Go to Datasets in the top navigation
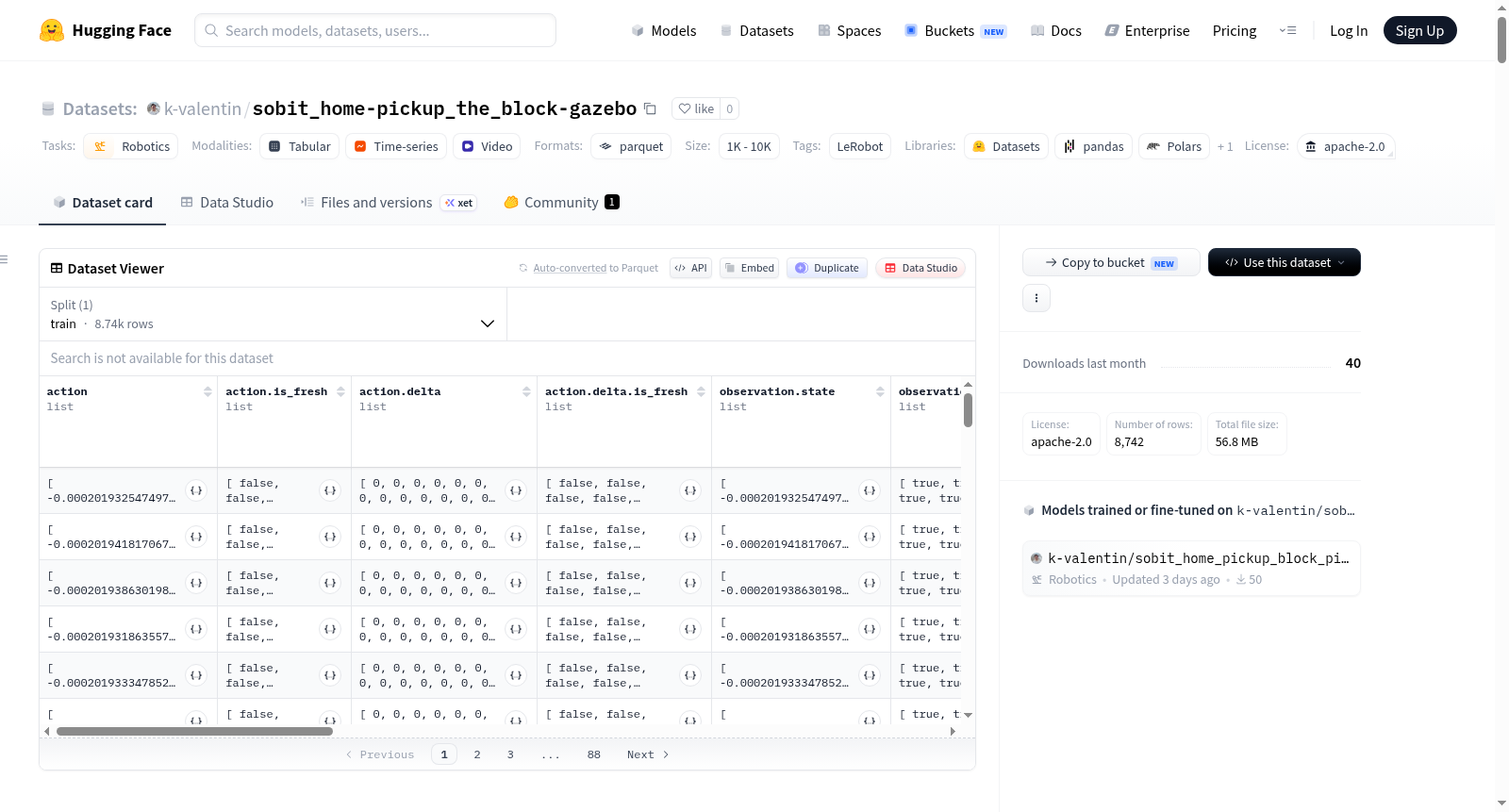The image size is (1509, 812). click(756, 30)
